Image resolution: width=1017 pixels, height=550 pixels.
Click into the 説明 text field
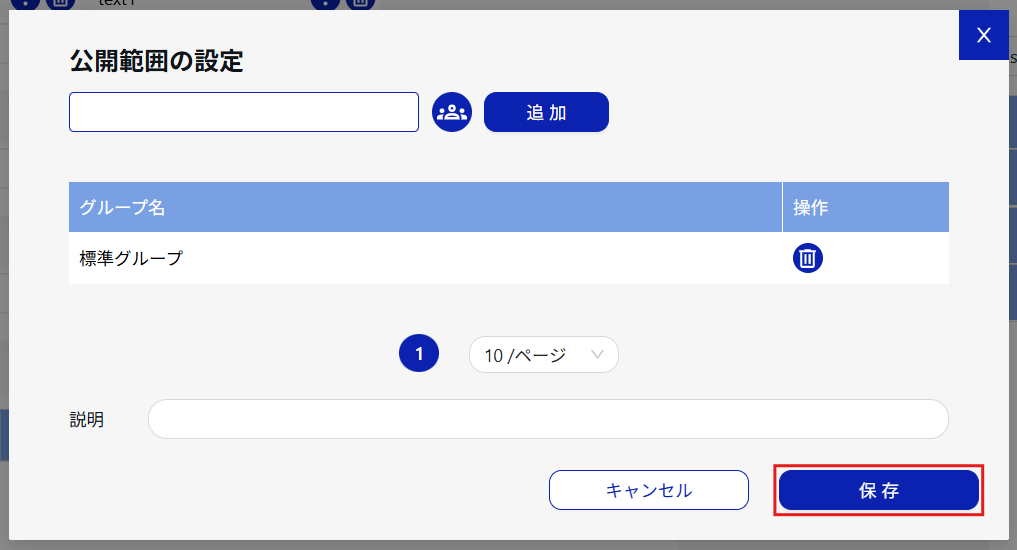coord(547,419)
